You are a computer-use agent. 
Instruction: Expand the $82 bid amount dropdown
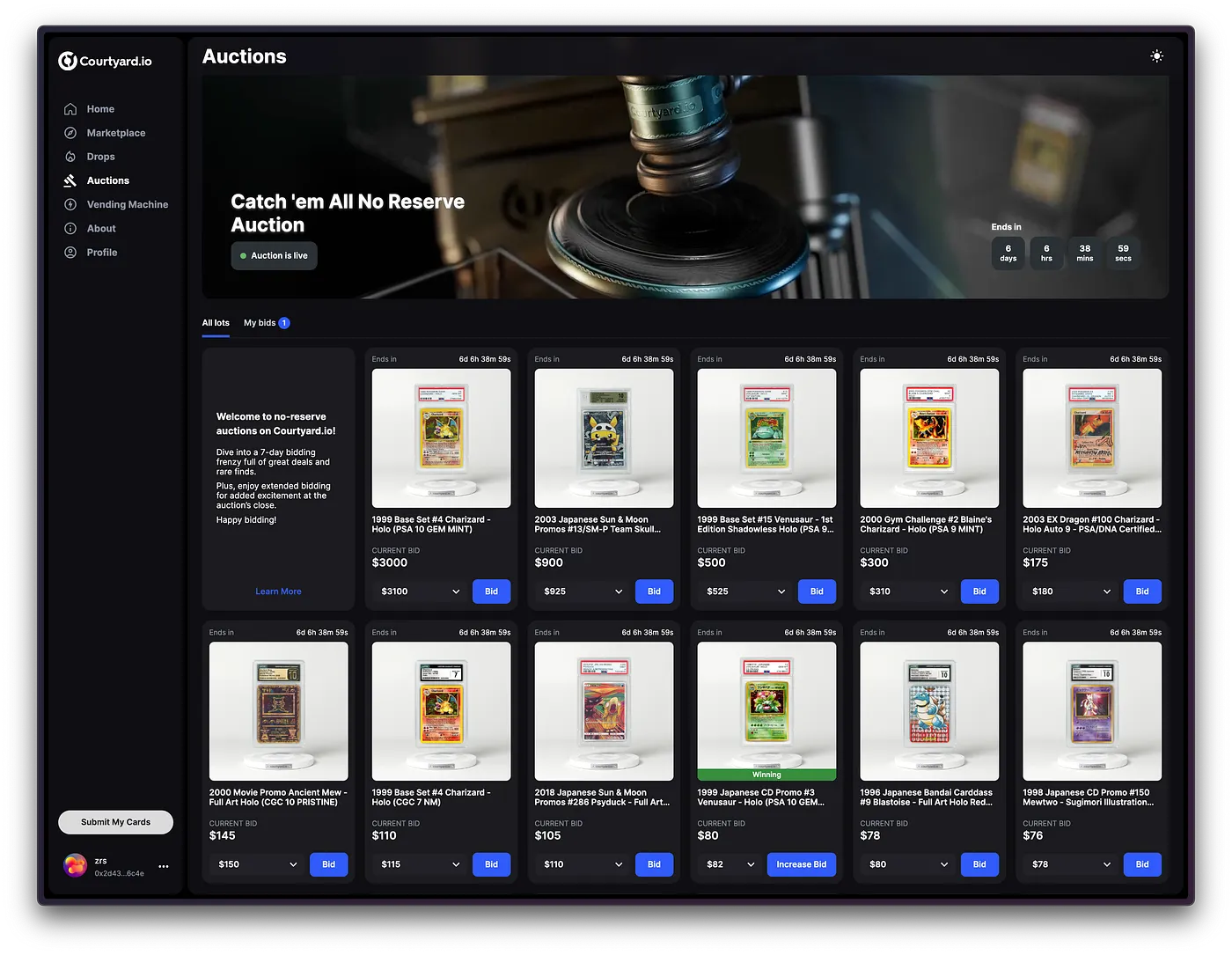point(730,864)
